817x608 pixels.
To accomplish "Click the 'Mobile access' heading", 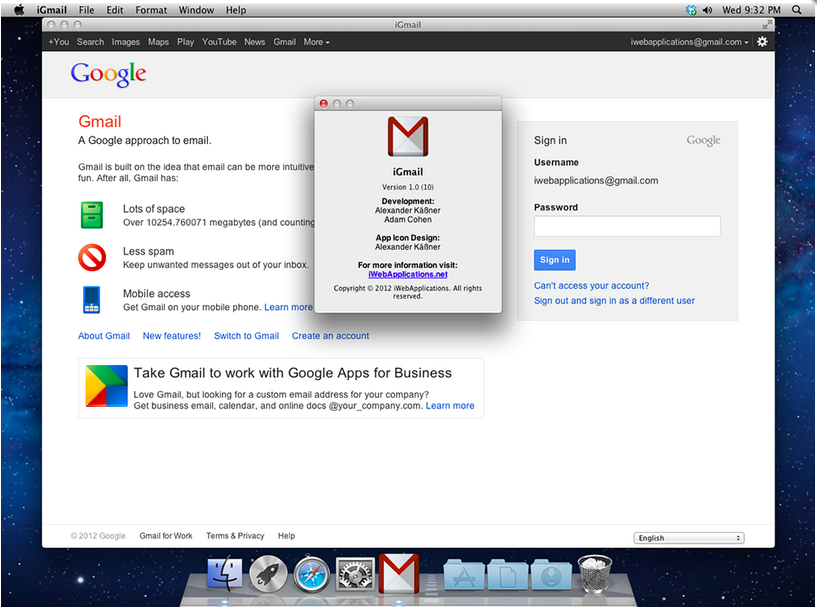I will (156, 294).
